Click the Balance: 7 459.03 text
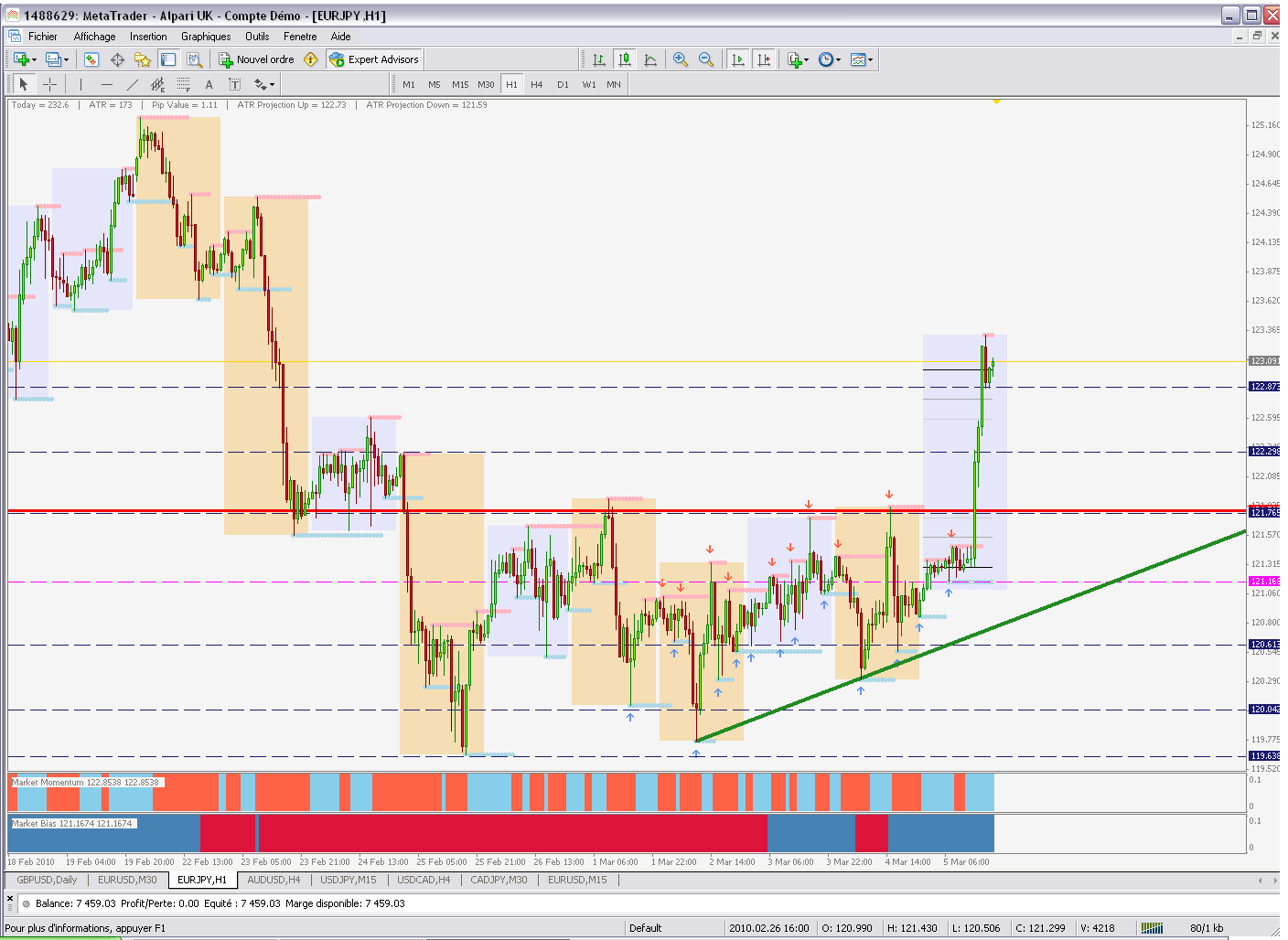This screenshot has width=1288, height=940. tap(76, 903)
